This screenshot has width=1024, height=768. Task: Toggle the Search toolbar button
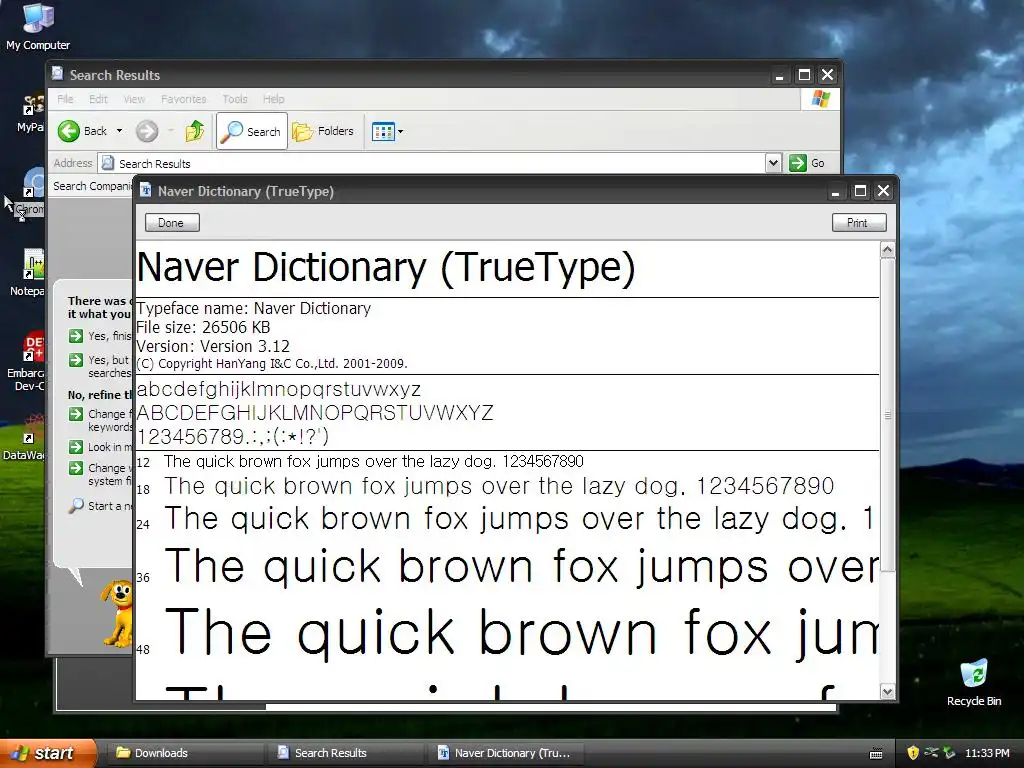click(x=251, y=131)
